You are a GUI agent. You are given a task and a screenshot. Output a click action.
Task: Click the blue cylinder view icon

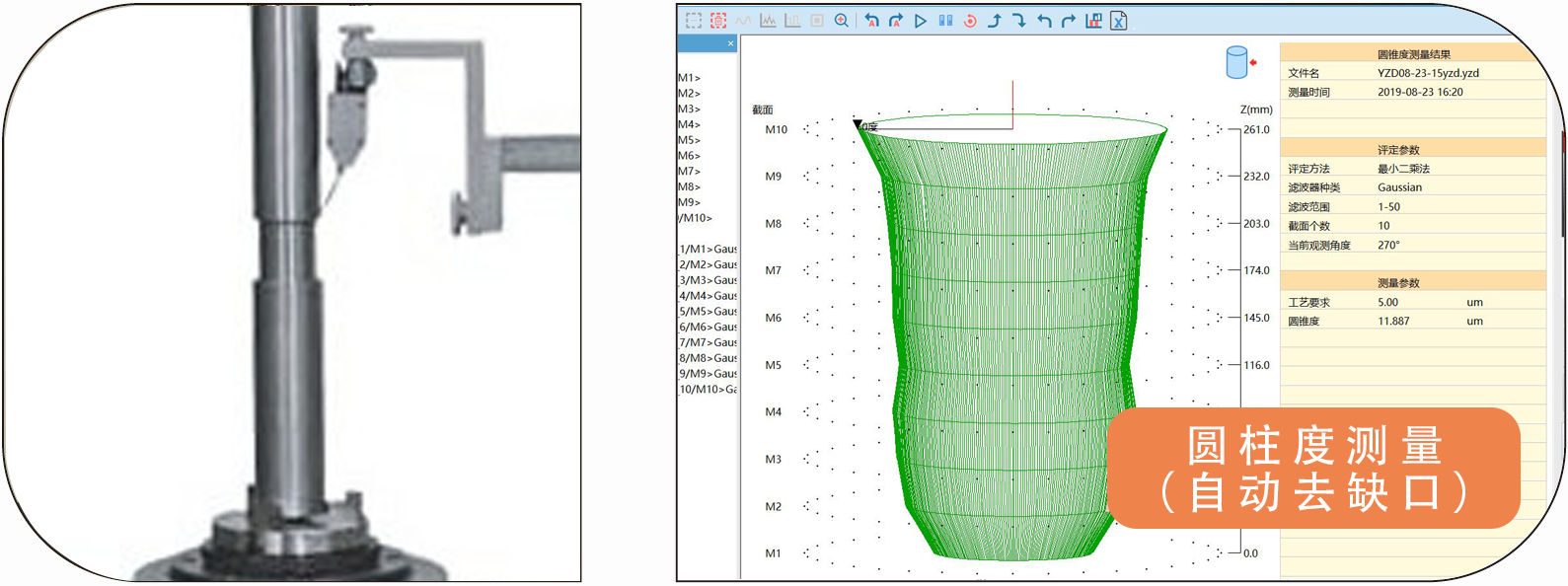tap(1236, 62)
